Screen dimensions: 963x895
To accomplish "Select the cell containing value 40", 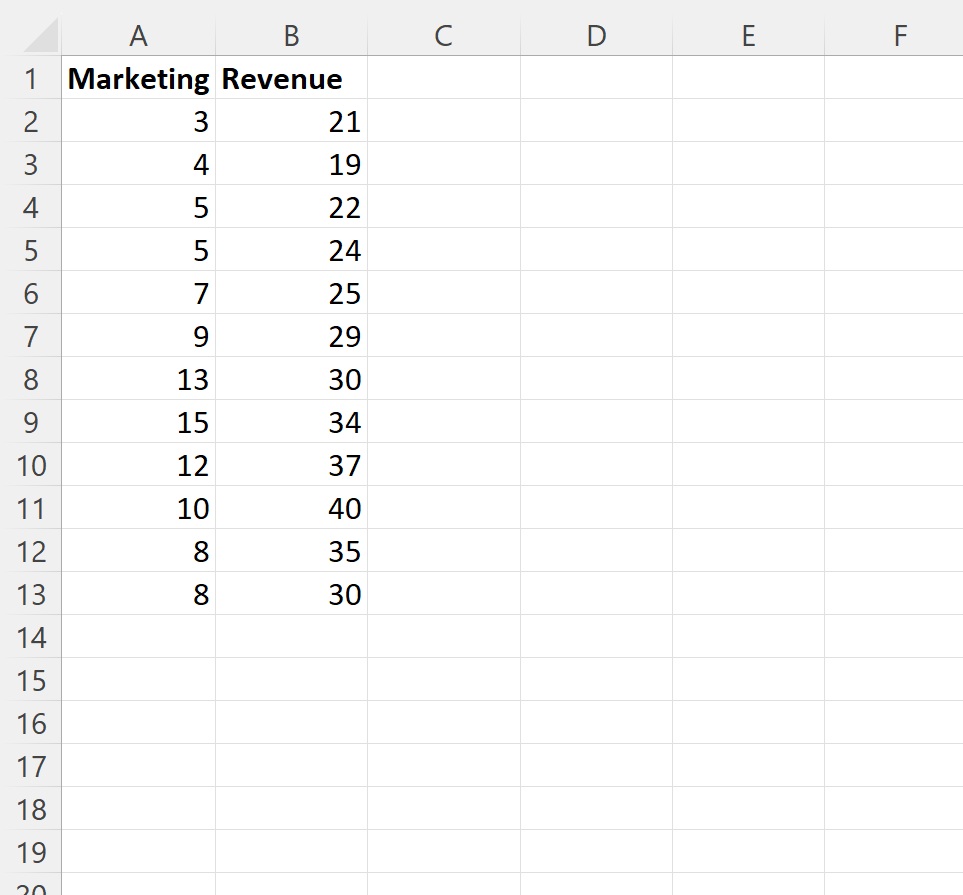I will coord(291,508).
